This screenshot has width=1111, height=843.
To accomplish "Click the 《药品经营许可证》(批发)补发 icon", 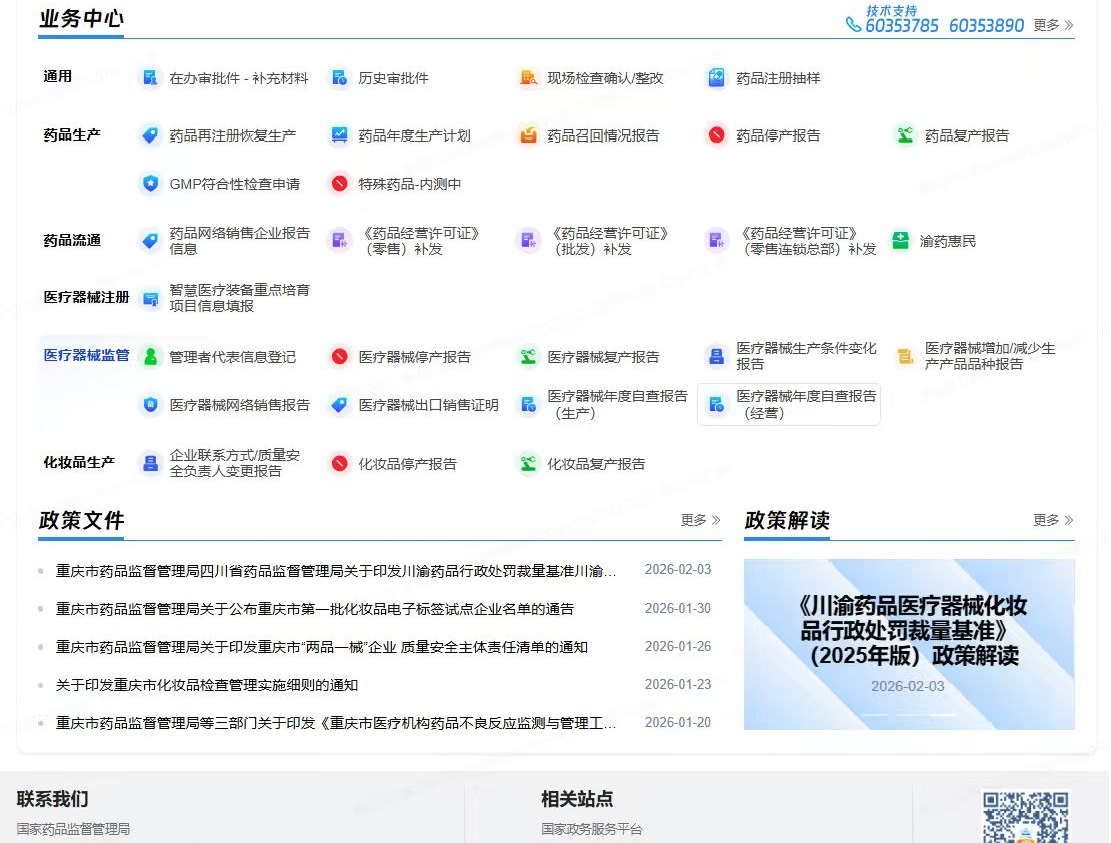I will (529, 241).
